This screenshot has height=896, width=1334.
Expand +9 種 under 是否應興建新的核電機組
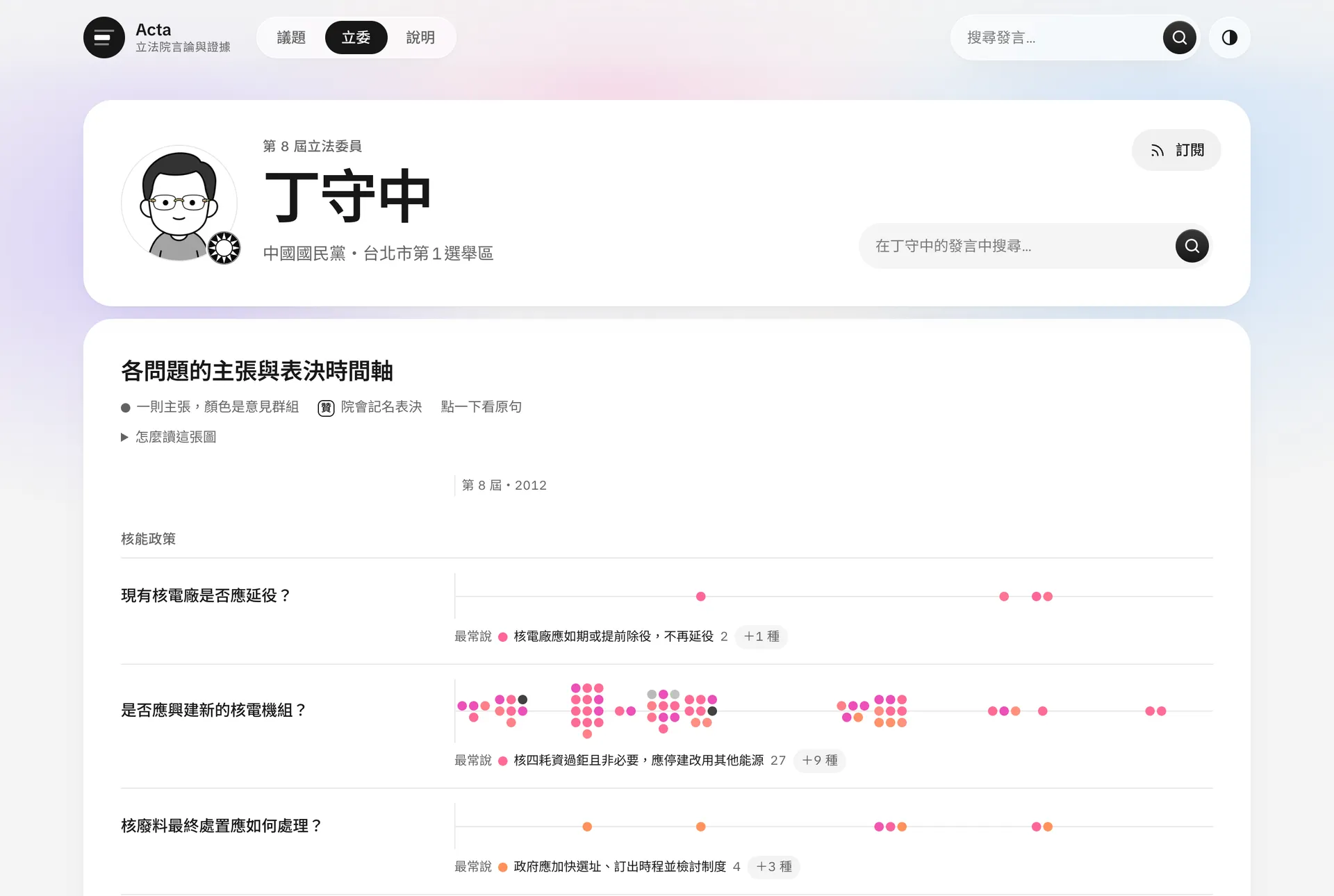tap(820, 761)
